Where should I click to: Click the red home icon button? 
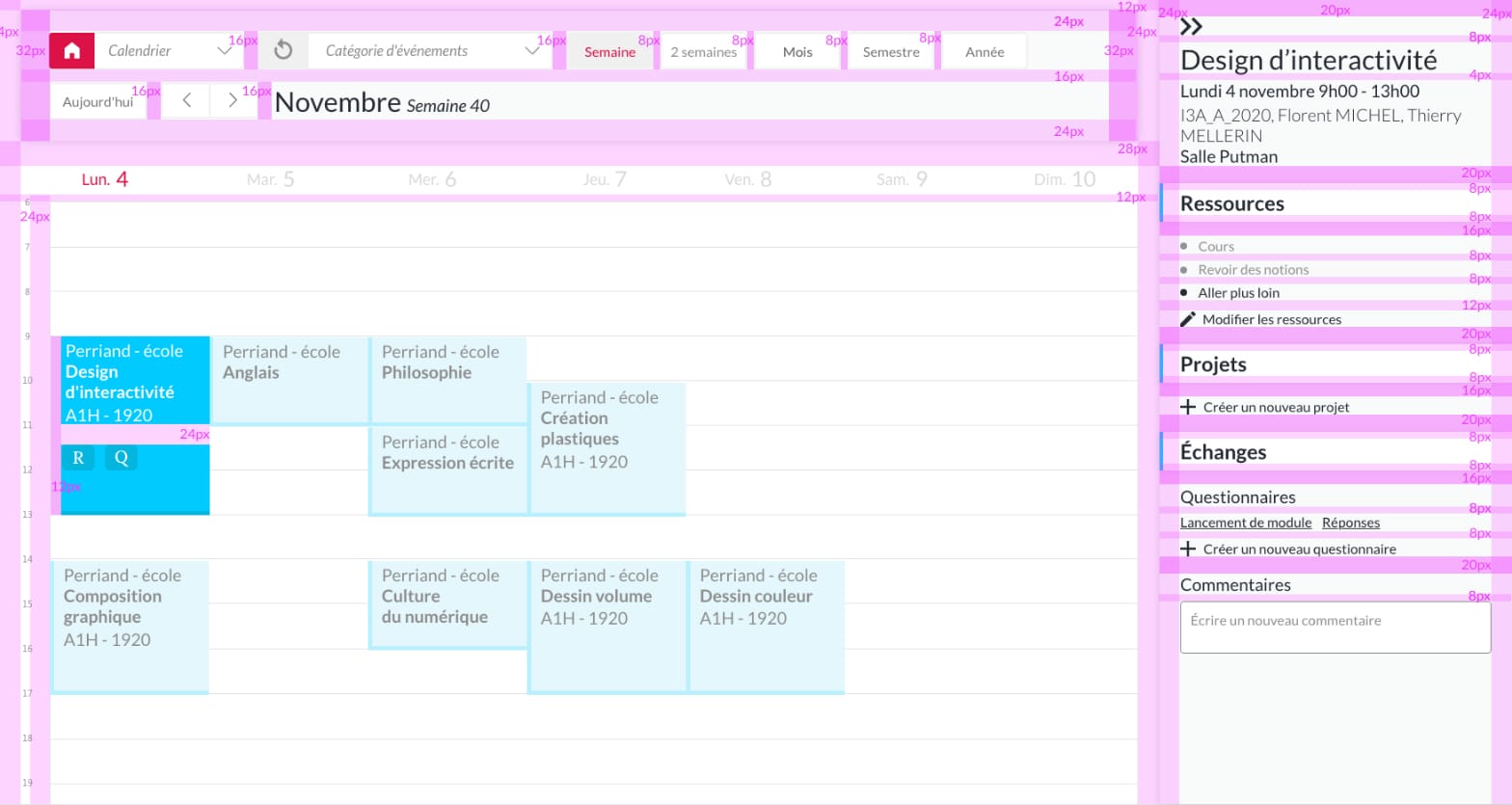[x=71, y=51]
